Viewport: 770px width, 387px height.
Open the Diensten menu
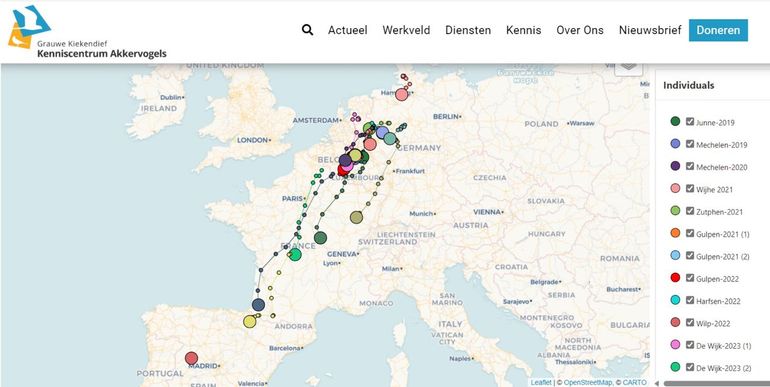click(x=468, y=30)
